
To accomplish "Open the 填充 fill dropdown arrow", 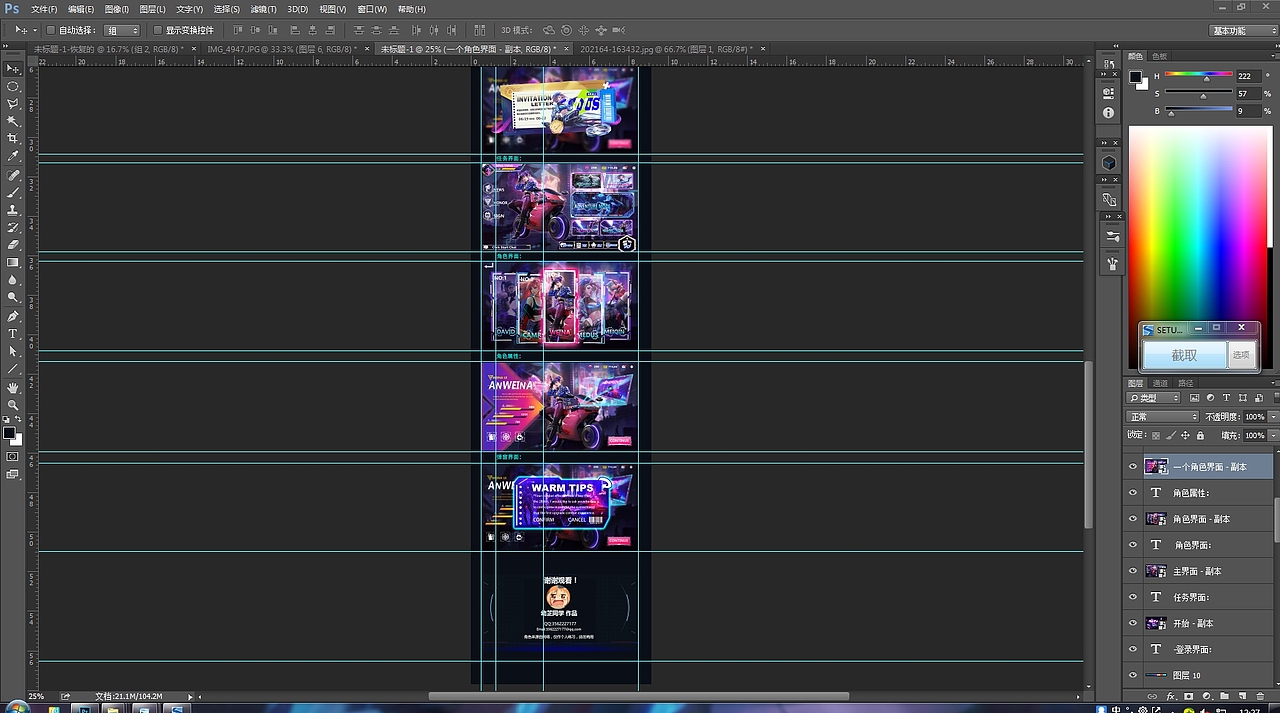I will pyautogui.click(x=1274, y=435).
